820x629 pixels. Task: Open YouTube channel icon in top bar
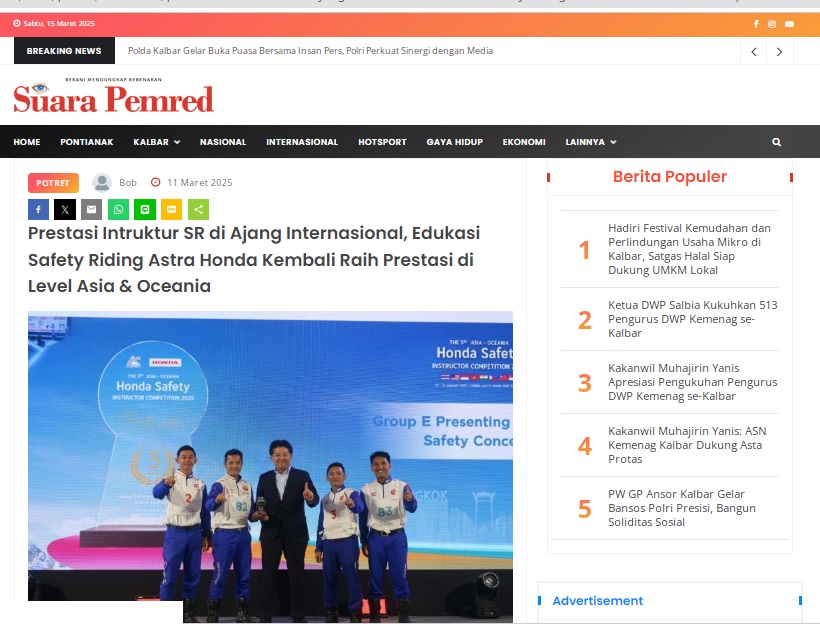(x=789, y=24)
